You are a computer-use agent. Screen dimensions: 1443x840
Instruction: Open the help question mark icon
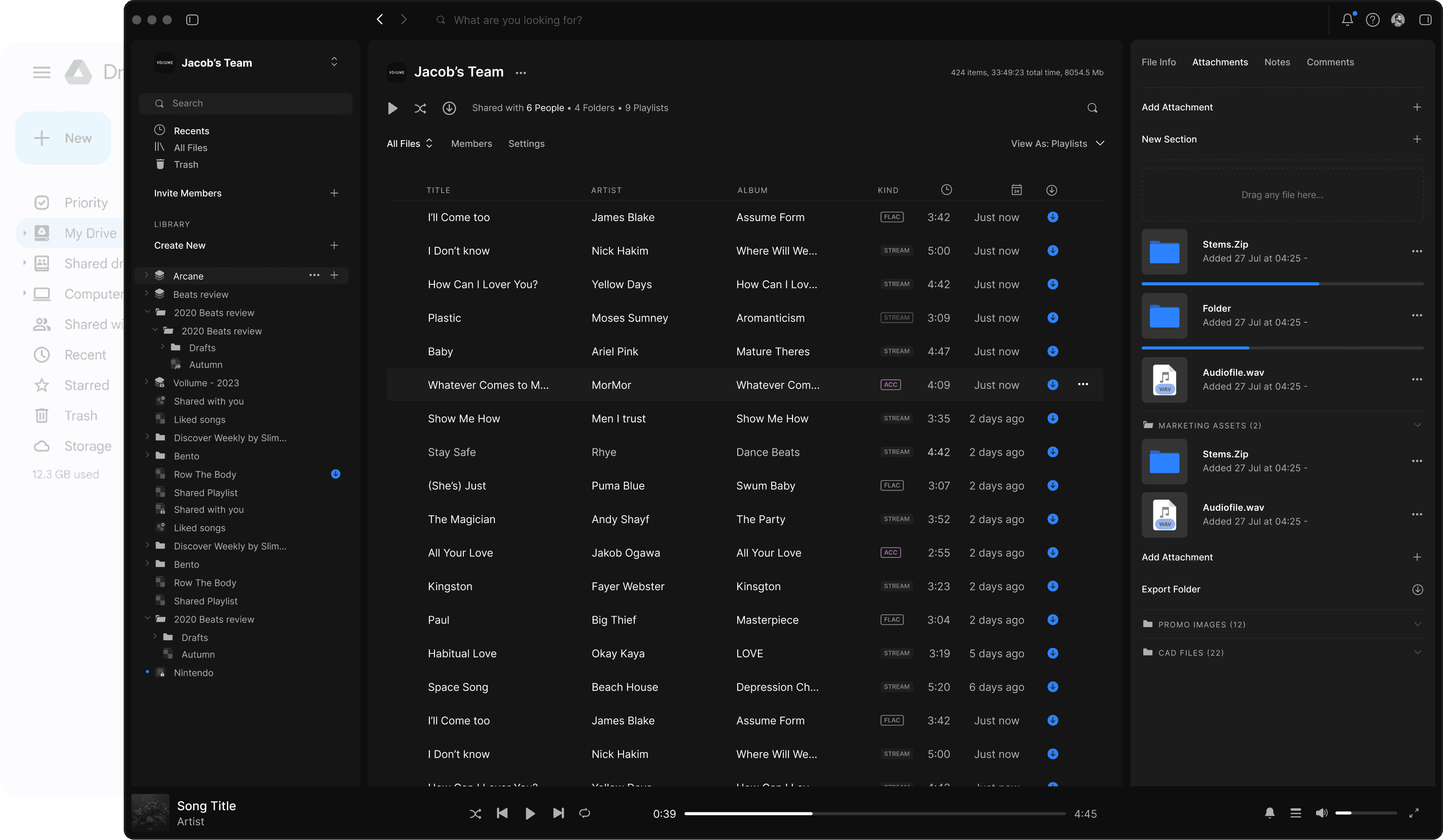point(1372,20)
